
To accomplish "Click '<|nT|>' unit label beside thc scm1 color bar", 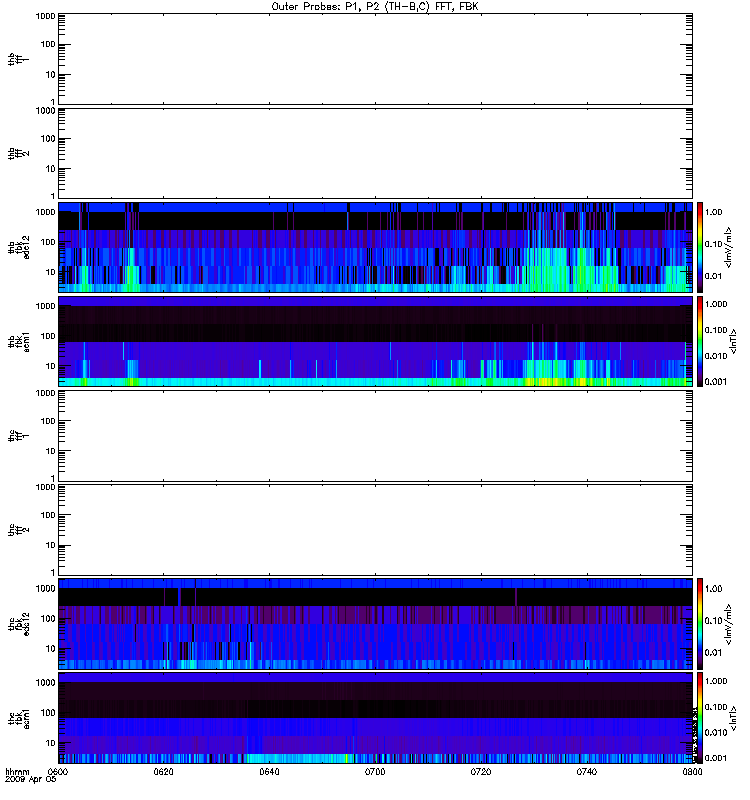I will [x=734, y=718].
